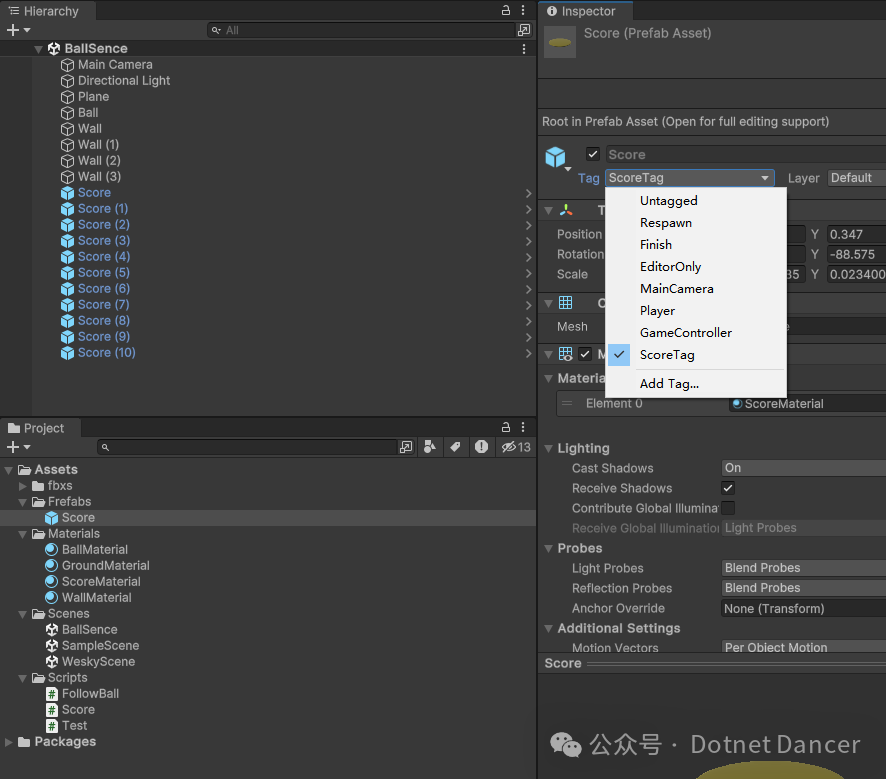
Task: Click the Search by Label icon
Action: pyautogui.click(x=455, y=447)
